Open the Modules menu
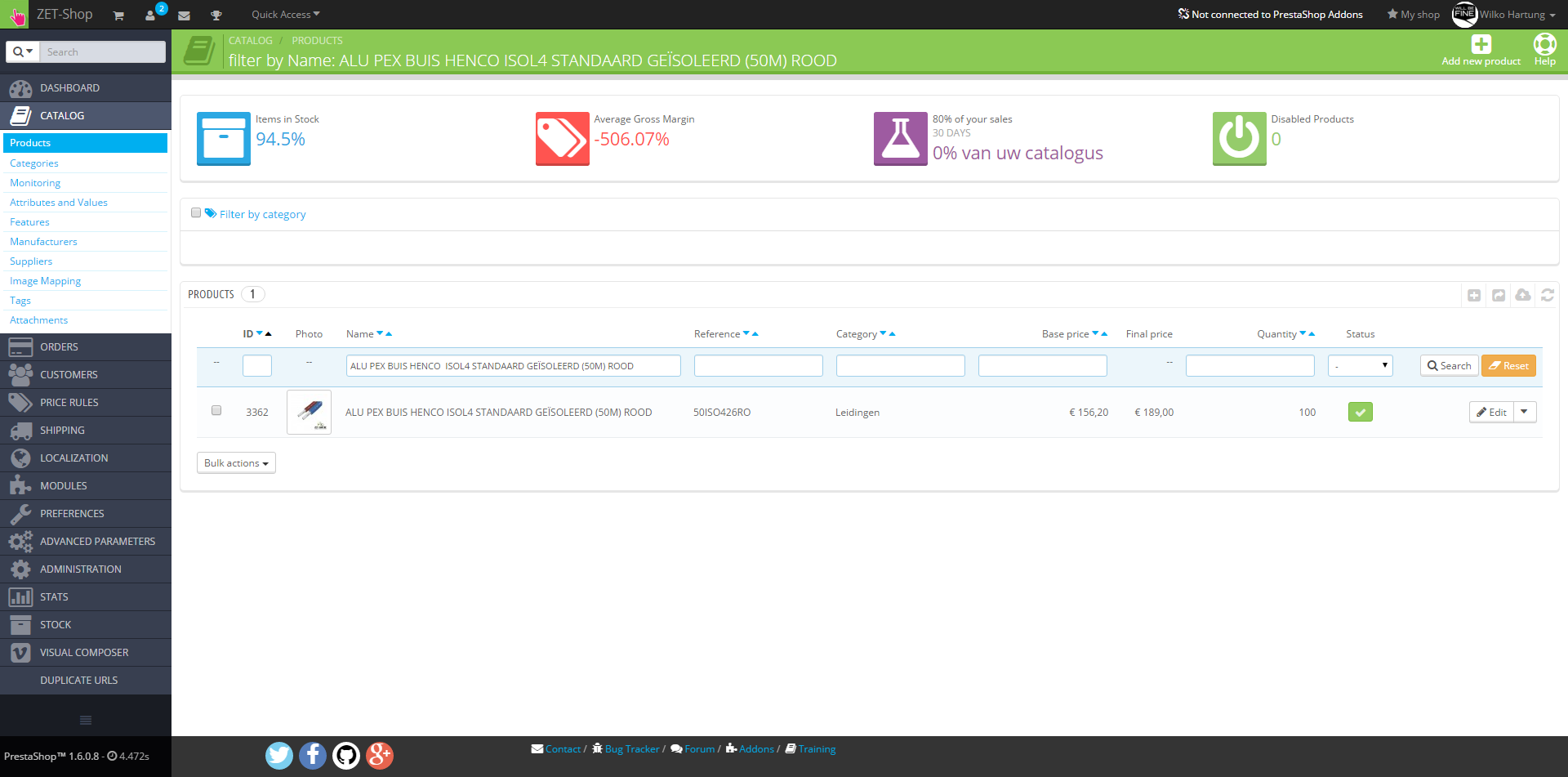This screenshot has width=1568, height=777. coord(86,486)
